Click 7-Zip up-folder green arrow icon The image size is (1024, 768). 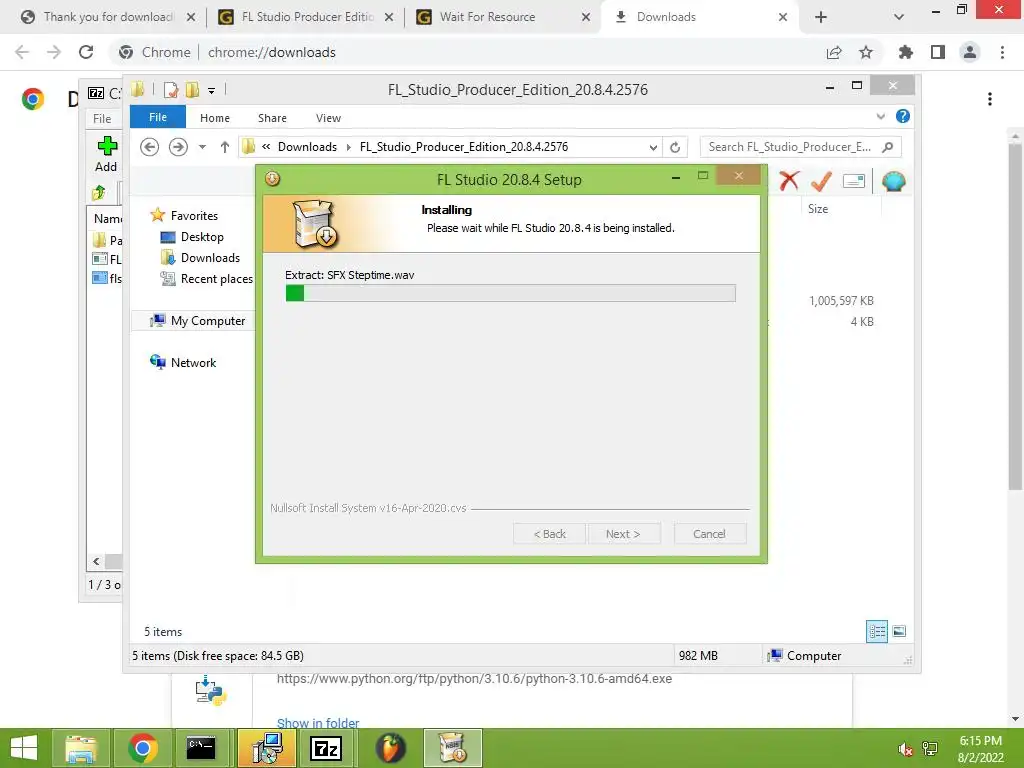coord(99,193)
